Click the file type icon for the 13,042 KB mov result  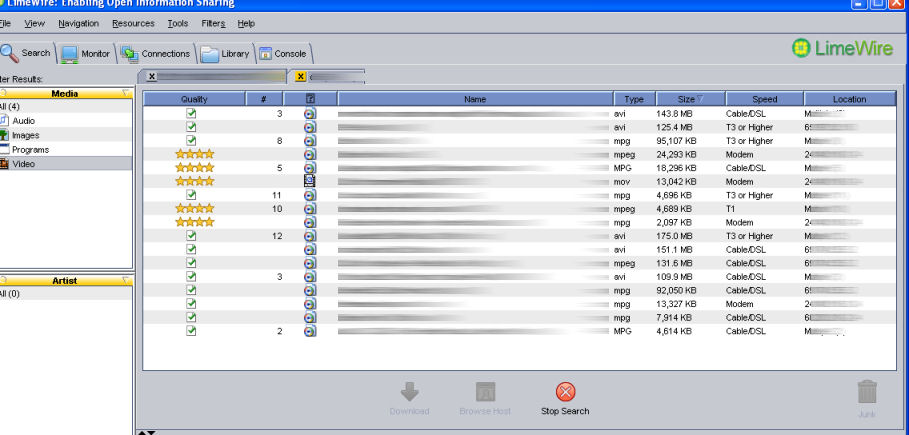tap(310, 181)
